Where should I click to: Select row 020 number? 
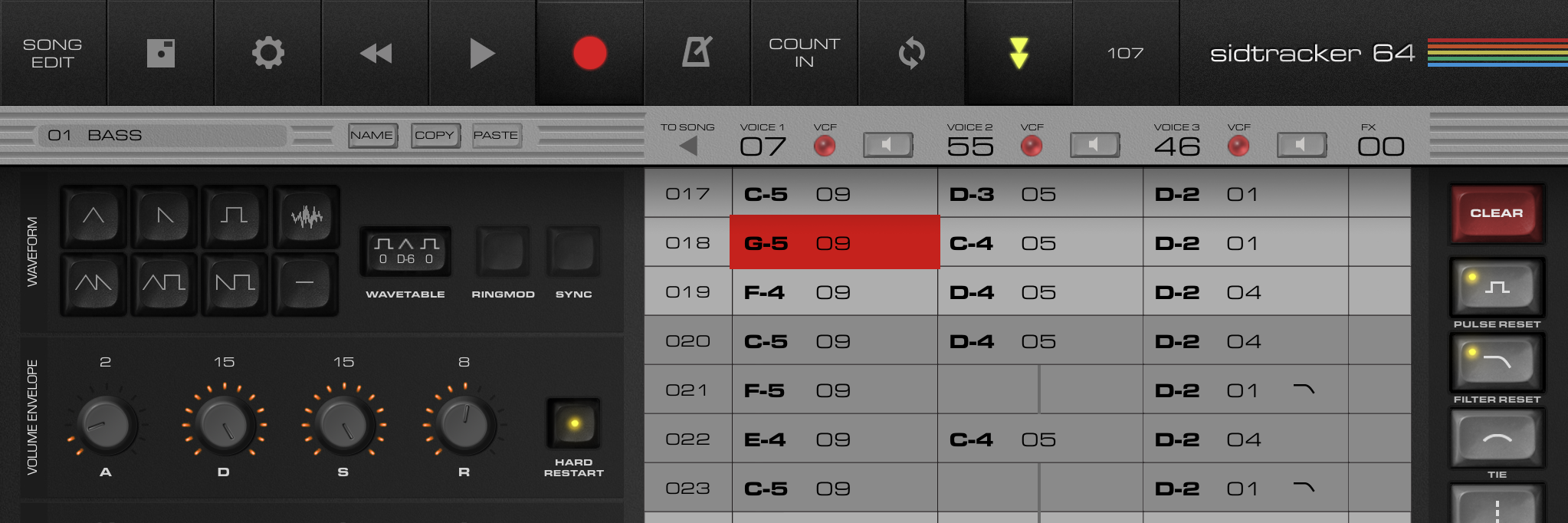click(688, 341)
